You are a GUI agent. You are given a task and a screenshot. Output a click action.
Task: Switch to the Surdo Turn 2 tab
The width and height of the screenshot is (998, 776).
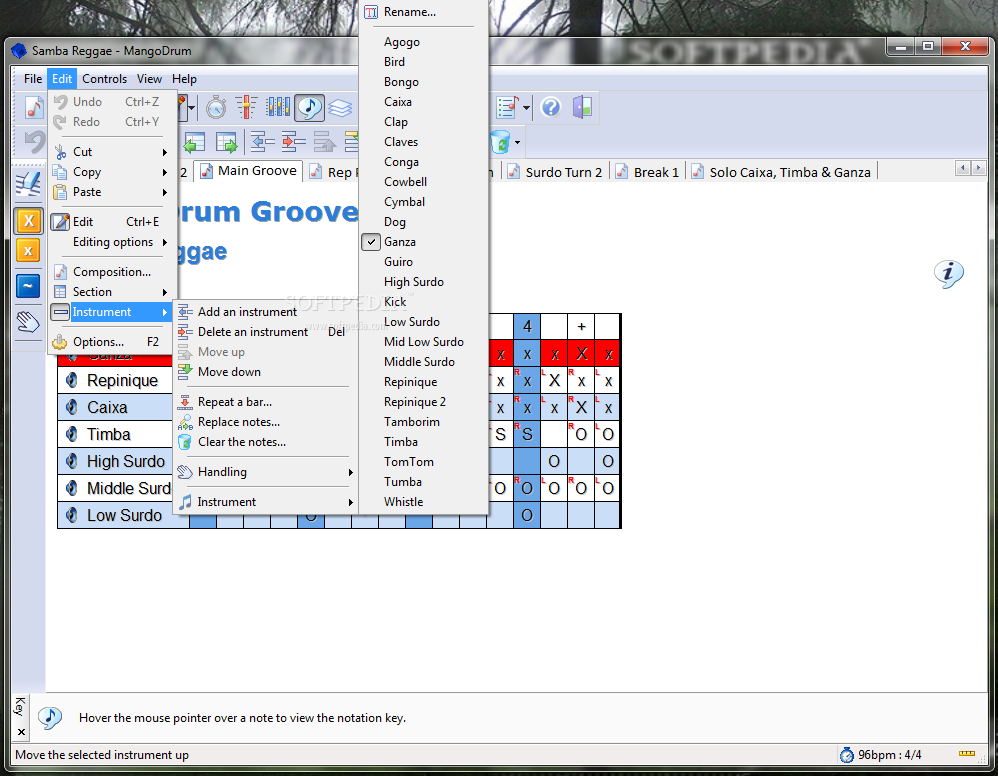tap(556, 172)
